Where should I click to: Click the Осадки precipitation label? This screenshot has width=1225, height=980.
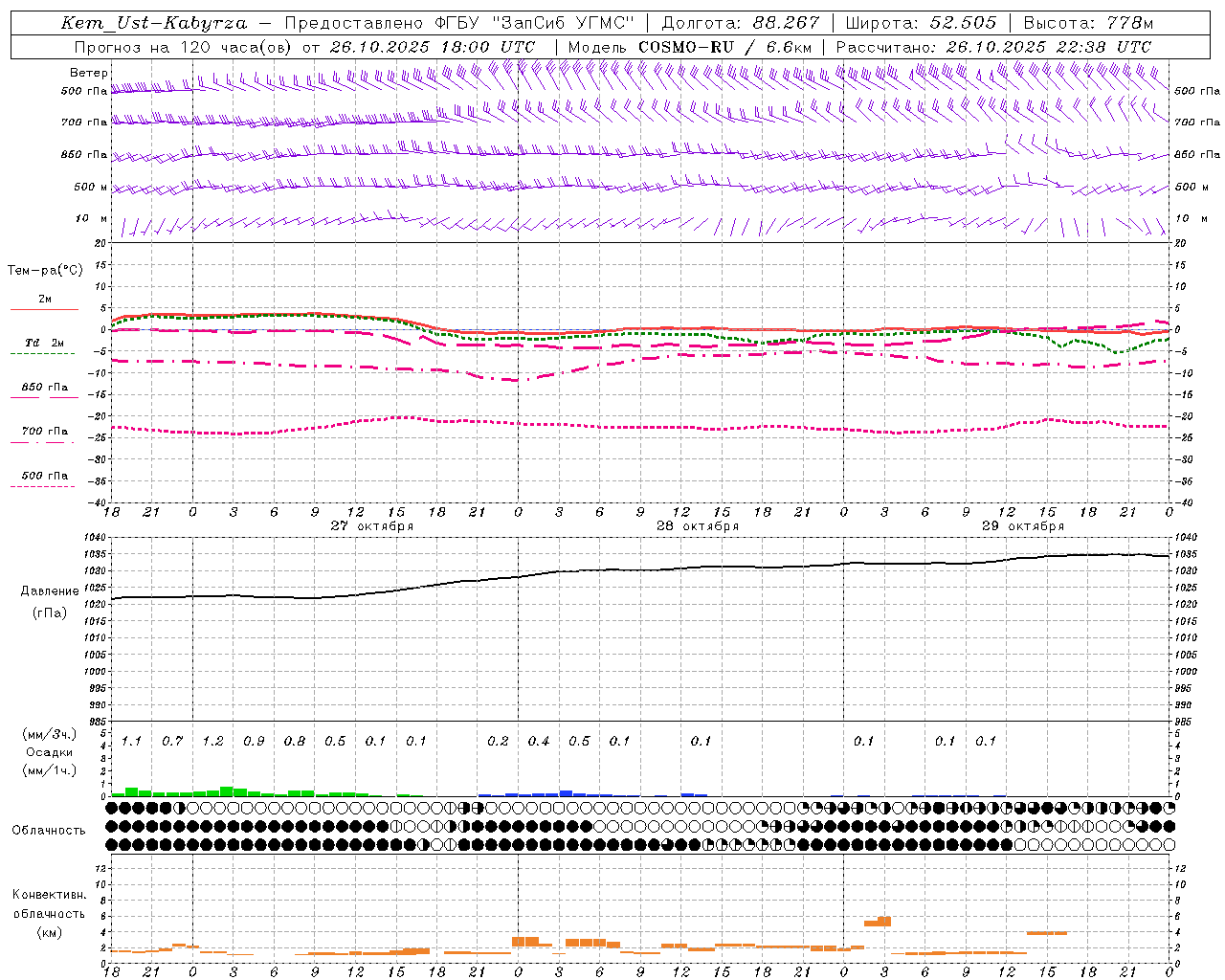49,752
